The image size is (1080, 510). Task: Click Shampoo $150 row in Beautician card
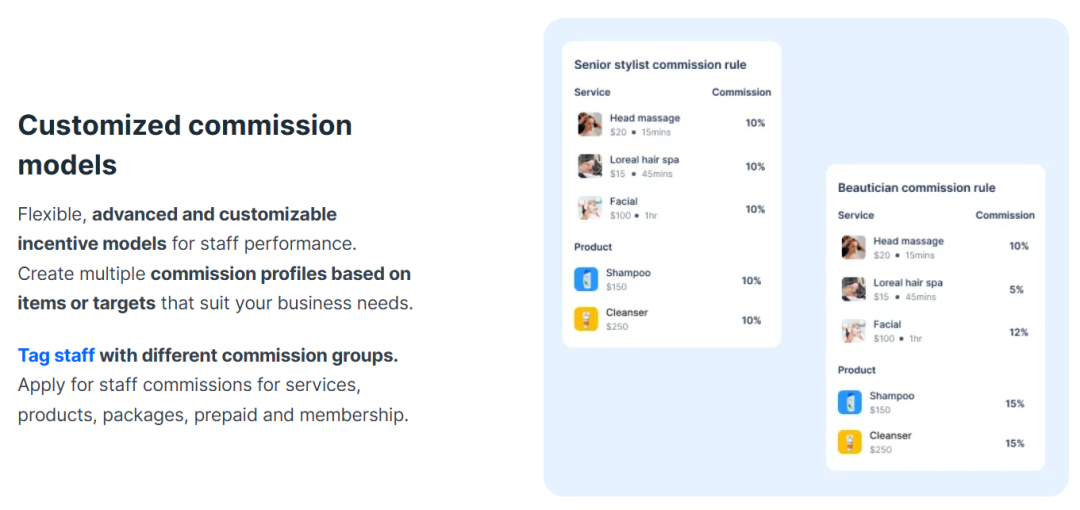pos(890,402)
